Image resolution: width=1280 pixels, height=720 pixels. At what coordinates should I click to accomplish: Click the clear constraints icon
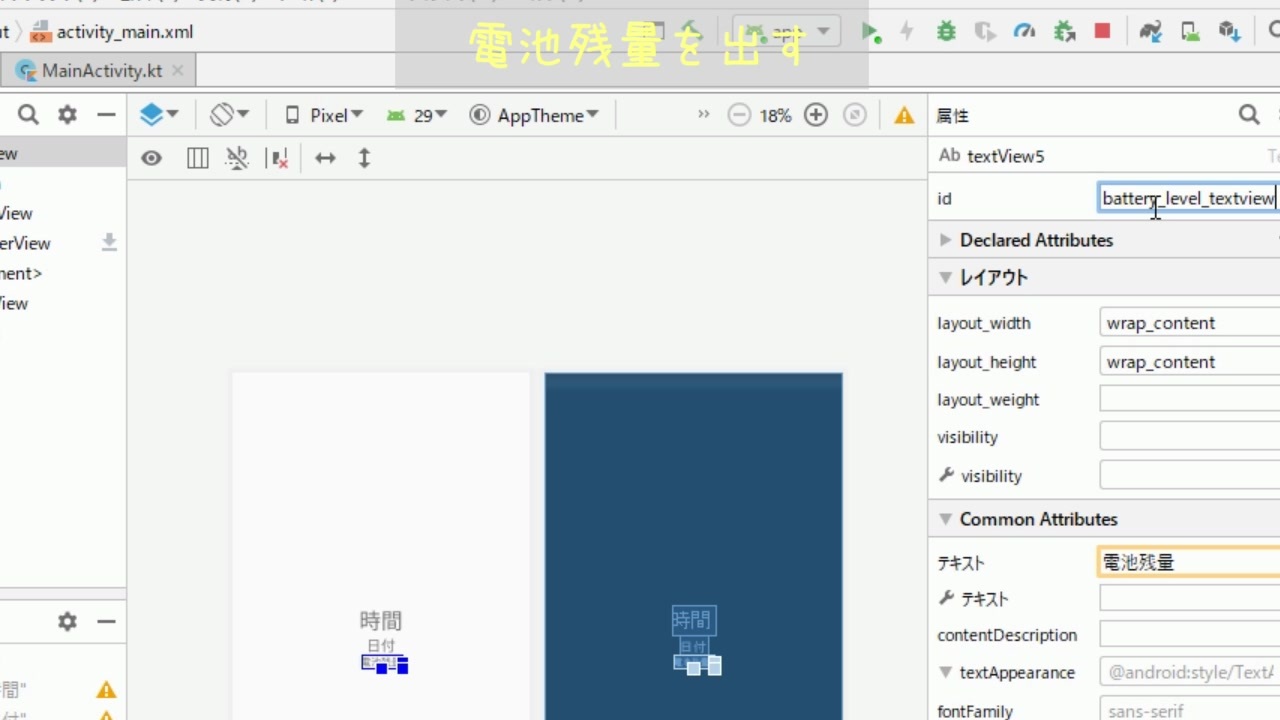coord(280,158)
